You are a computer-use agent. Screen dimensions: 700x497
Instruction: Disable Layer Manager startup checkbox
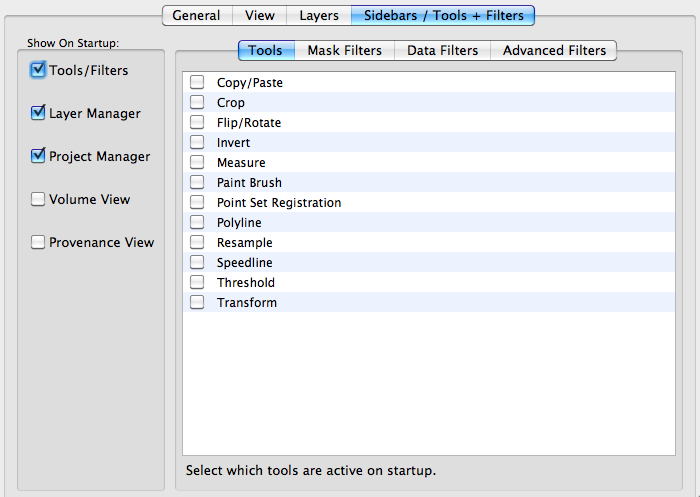pyautogui.click(x=38, y=113)
